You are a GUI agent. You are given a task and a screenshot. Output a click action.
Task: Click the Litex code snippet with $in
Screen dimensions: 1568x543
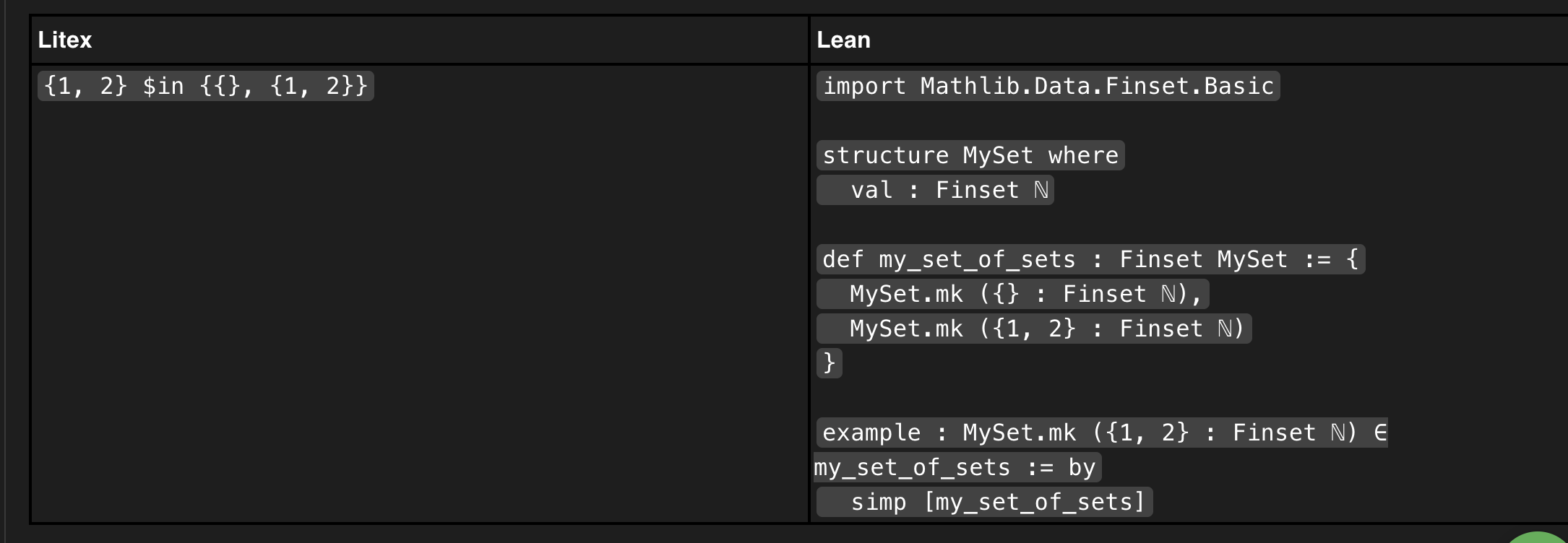point(205,86)
